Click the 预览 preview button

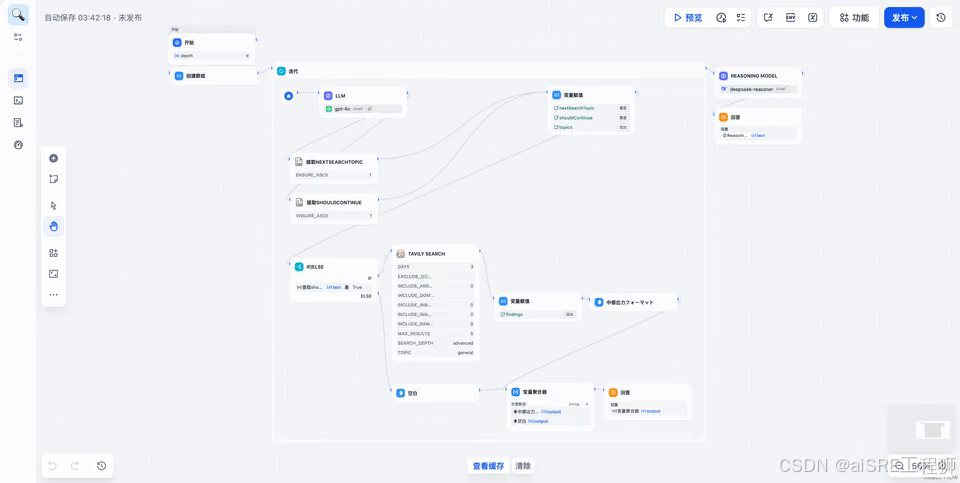(x=688, y=18)
